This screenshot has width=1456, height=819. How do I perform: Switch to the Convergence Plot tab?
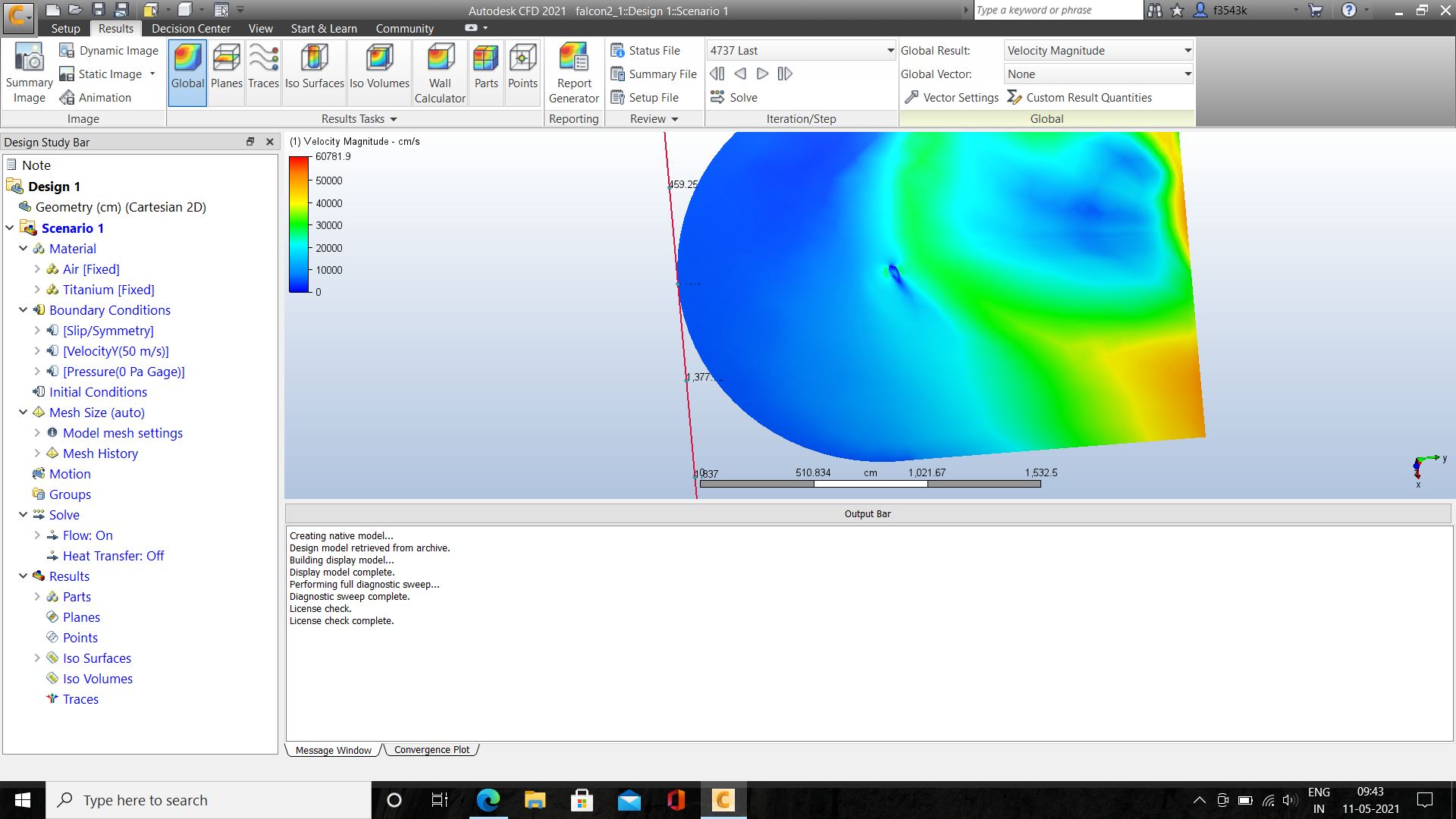(431, 749)
